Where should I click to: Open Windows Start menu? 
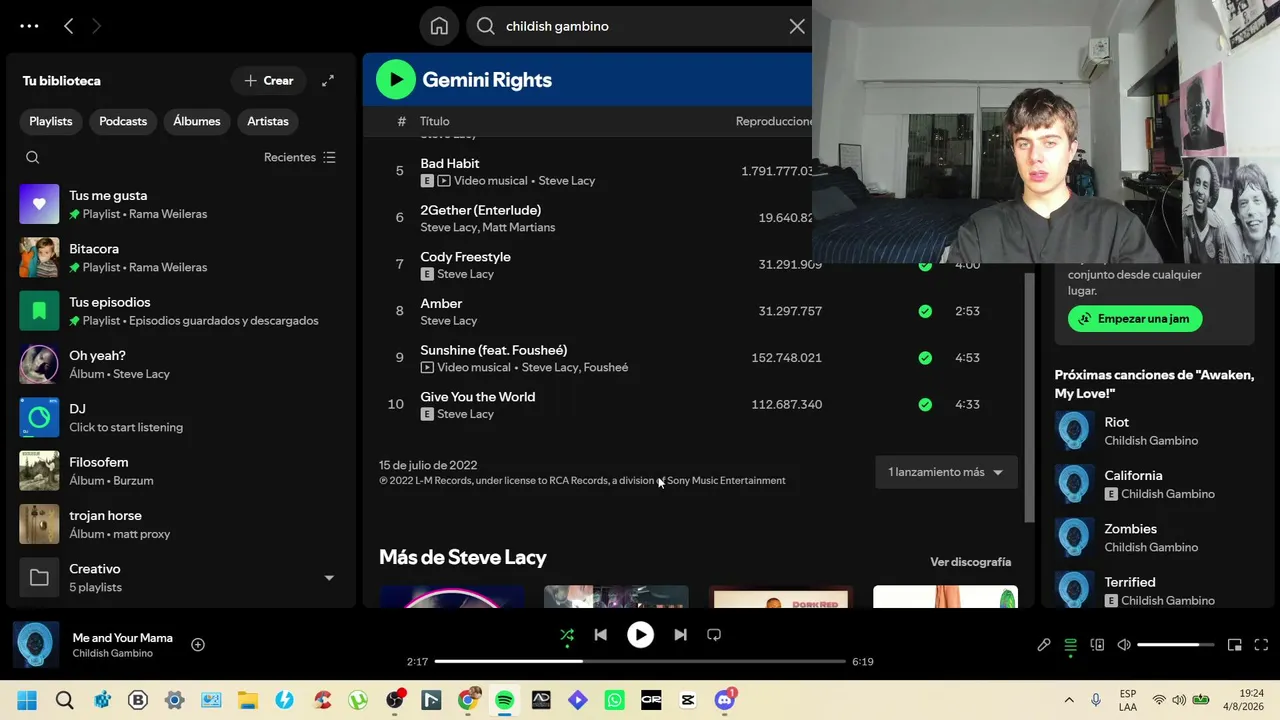pos(27,700)
